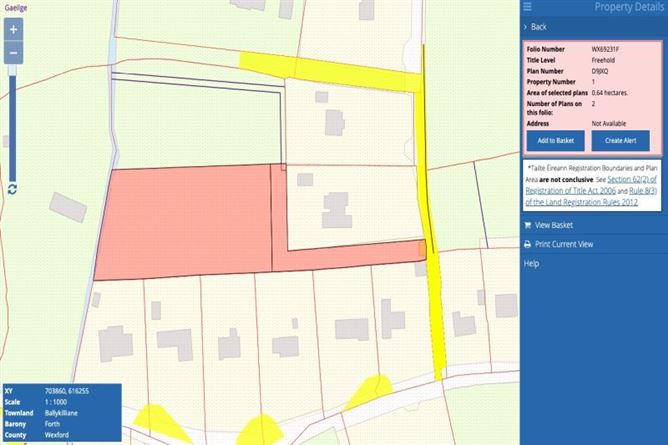Click the Property Details panel heading
The height and width of the screenshot is (445, 668).
tap(629, 7)
